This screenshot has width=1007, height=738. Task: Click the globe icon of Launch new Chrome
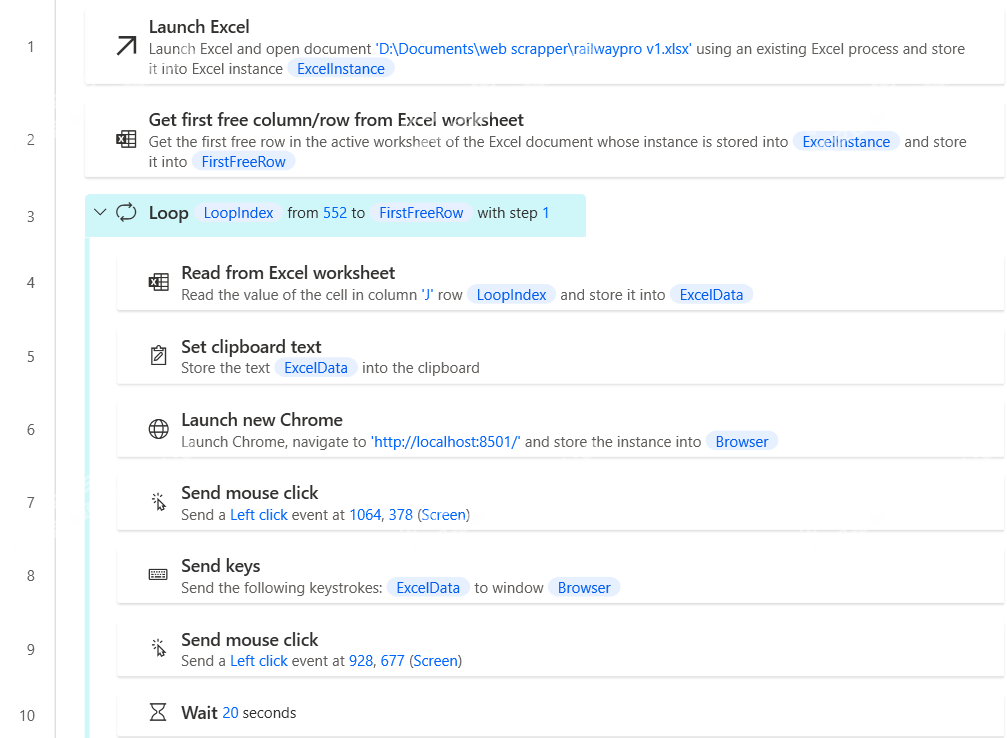(159, 429)
